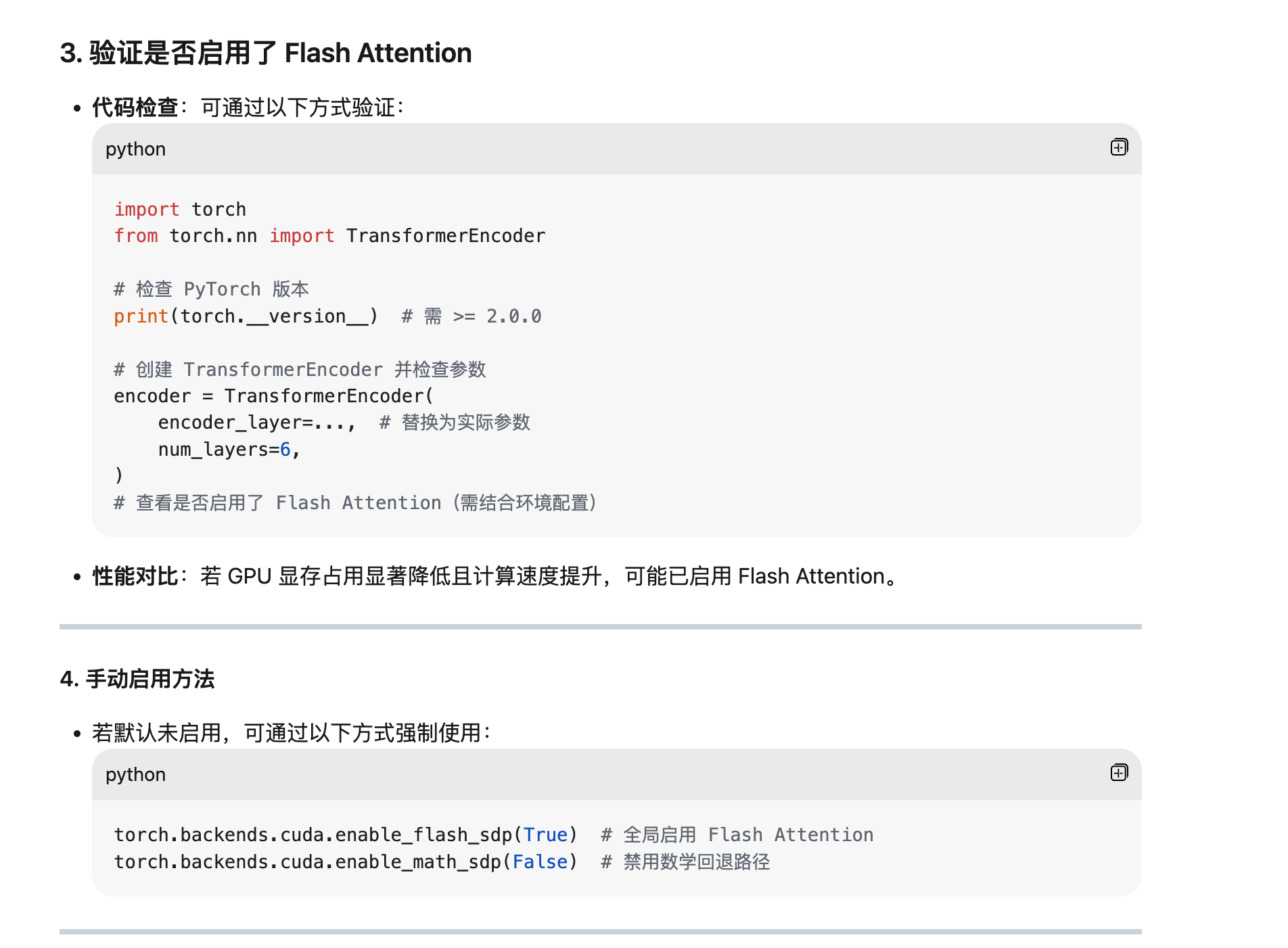The width and height of the screenshot is (1288, 948).
Task: Click the 'True' value in enable_flash_sdp
Action: 545,835
